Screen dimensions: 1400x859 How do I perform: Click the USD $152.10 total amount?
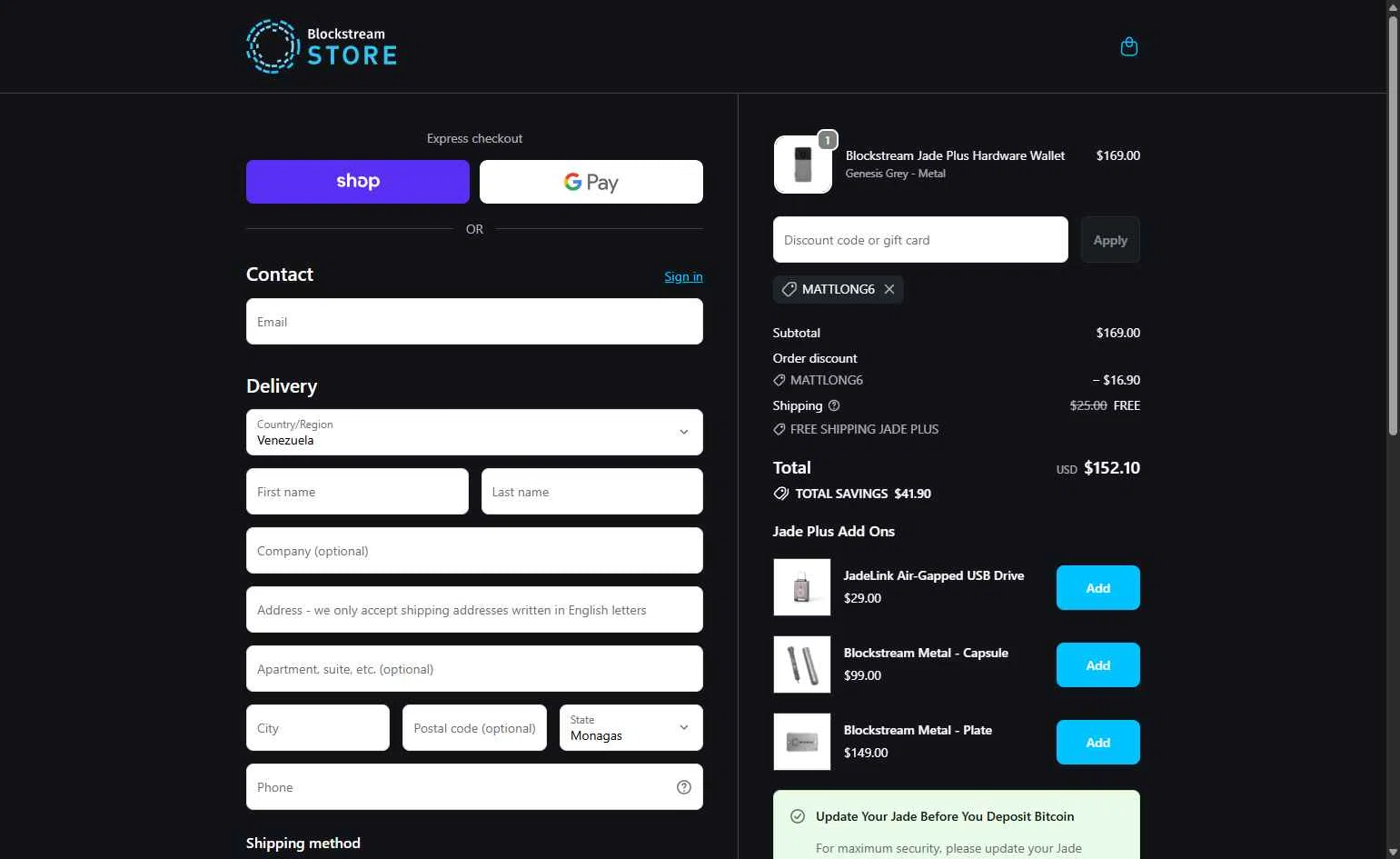coord(1097,468)
